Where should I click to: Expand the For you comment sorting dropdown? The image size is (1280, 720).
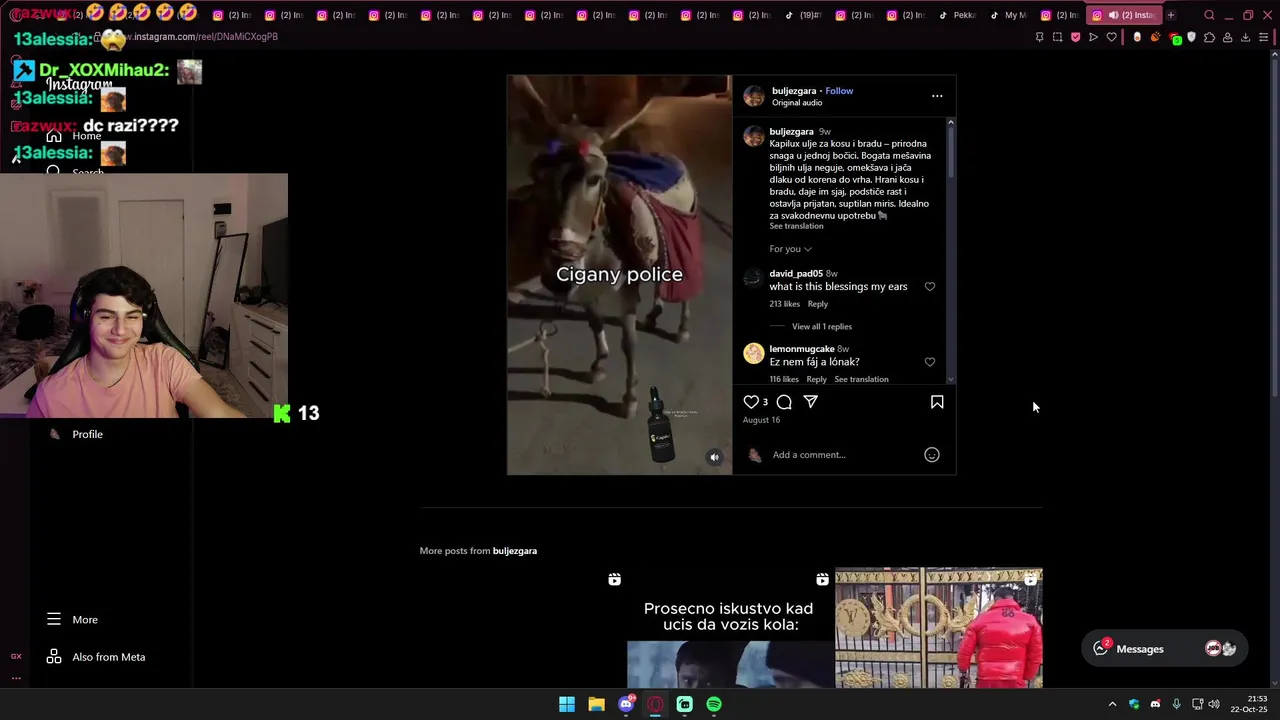coord(790,249)
